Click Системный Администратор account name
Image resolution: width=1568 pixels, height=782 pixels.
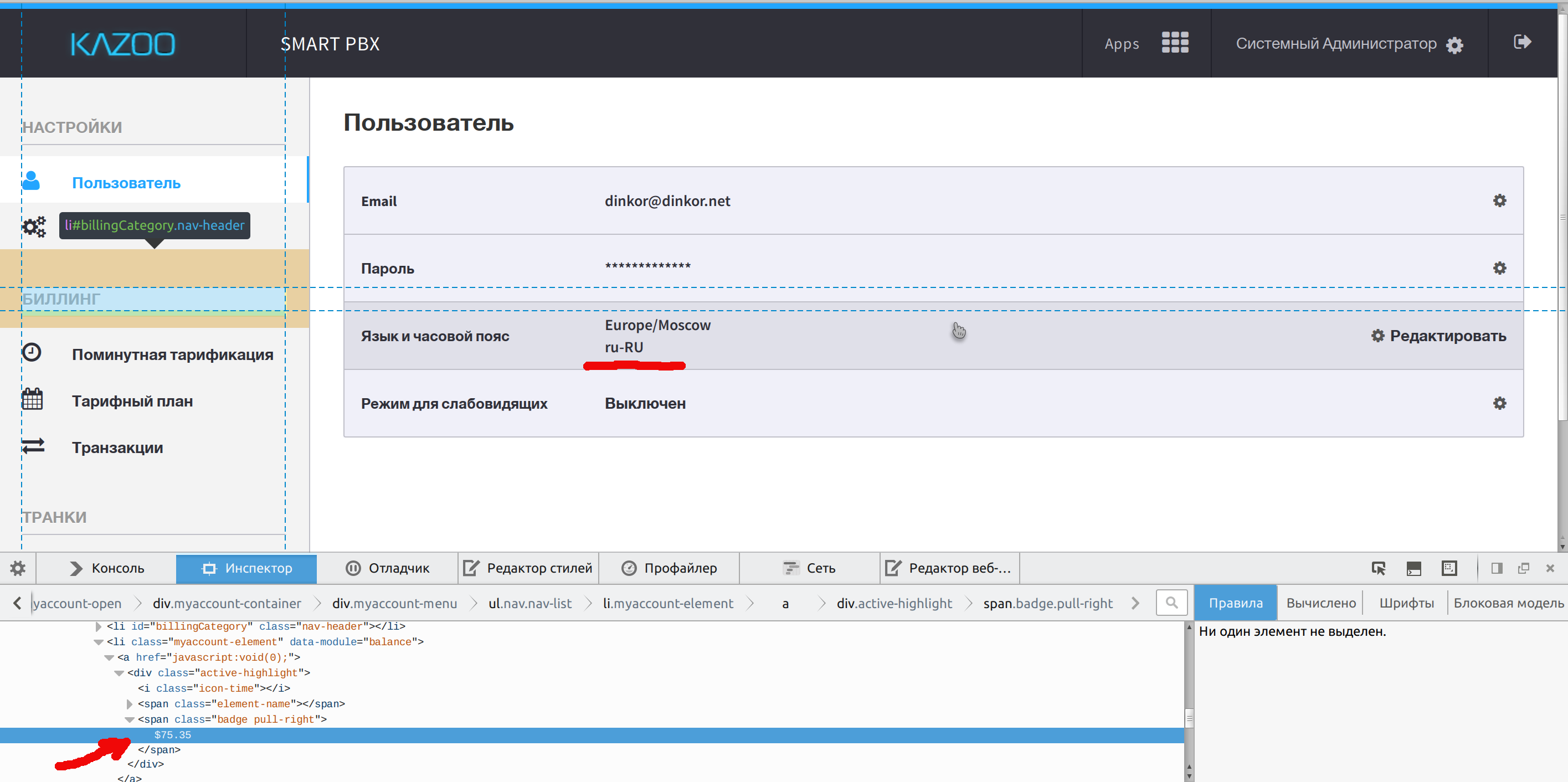click(x=1335, y=44)
